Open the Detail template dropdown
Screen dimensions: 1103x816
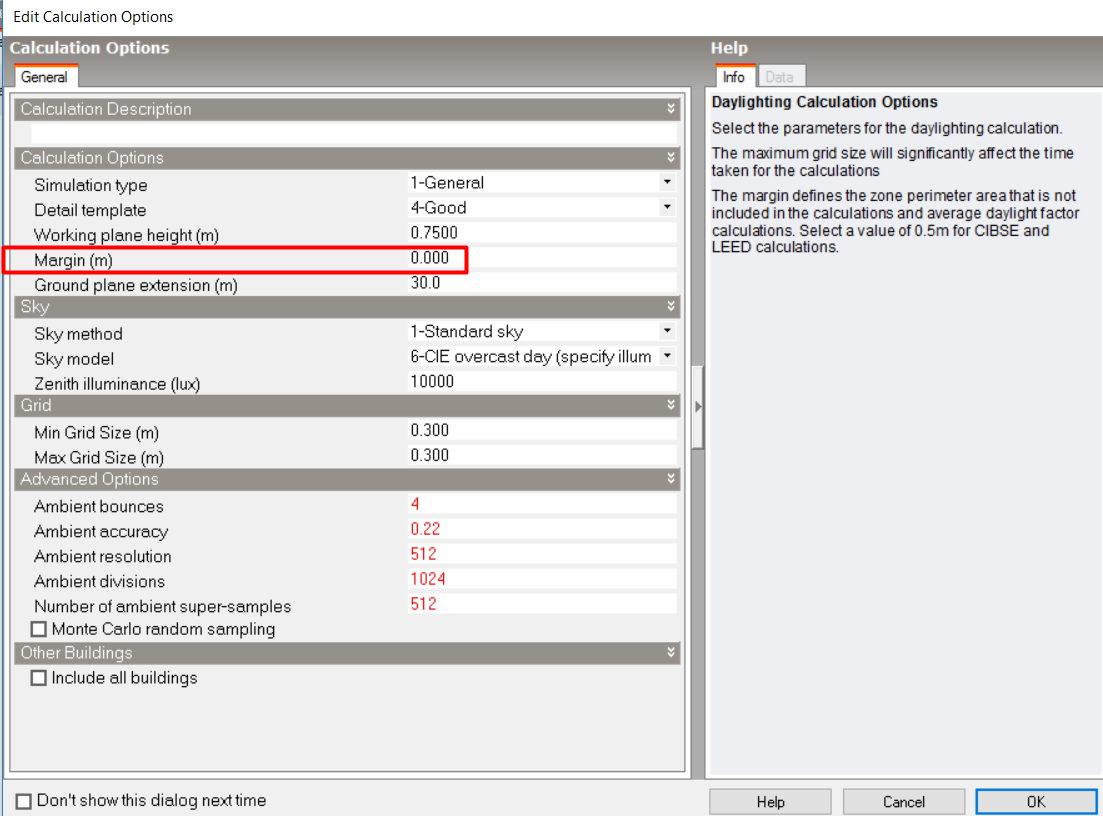click(667, 208)
